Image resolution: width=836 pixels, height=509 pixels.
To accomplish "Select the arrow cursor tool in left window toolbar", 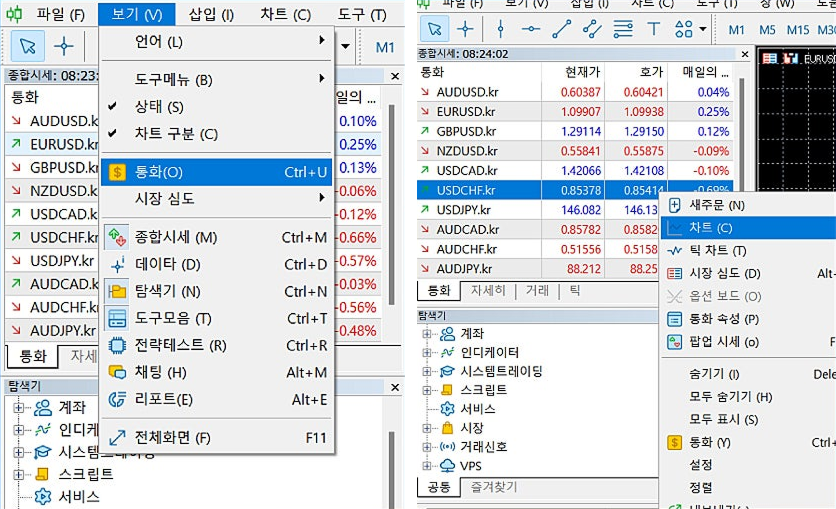I will 27,46.
